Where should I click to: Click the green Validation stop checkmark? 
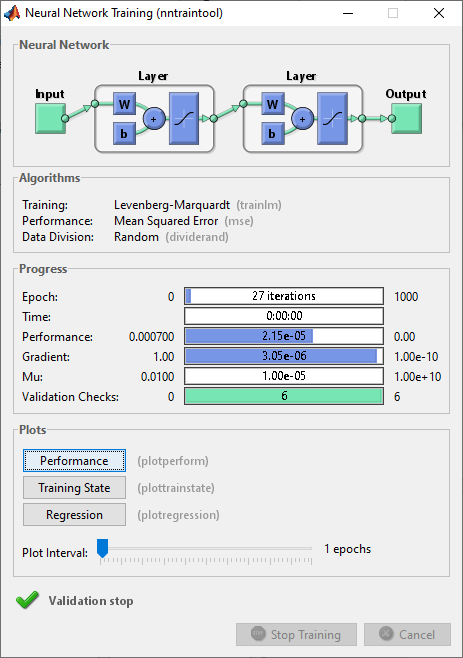pos(27,600)
